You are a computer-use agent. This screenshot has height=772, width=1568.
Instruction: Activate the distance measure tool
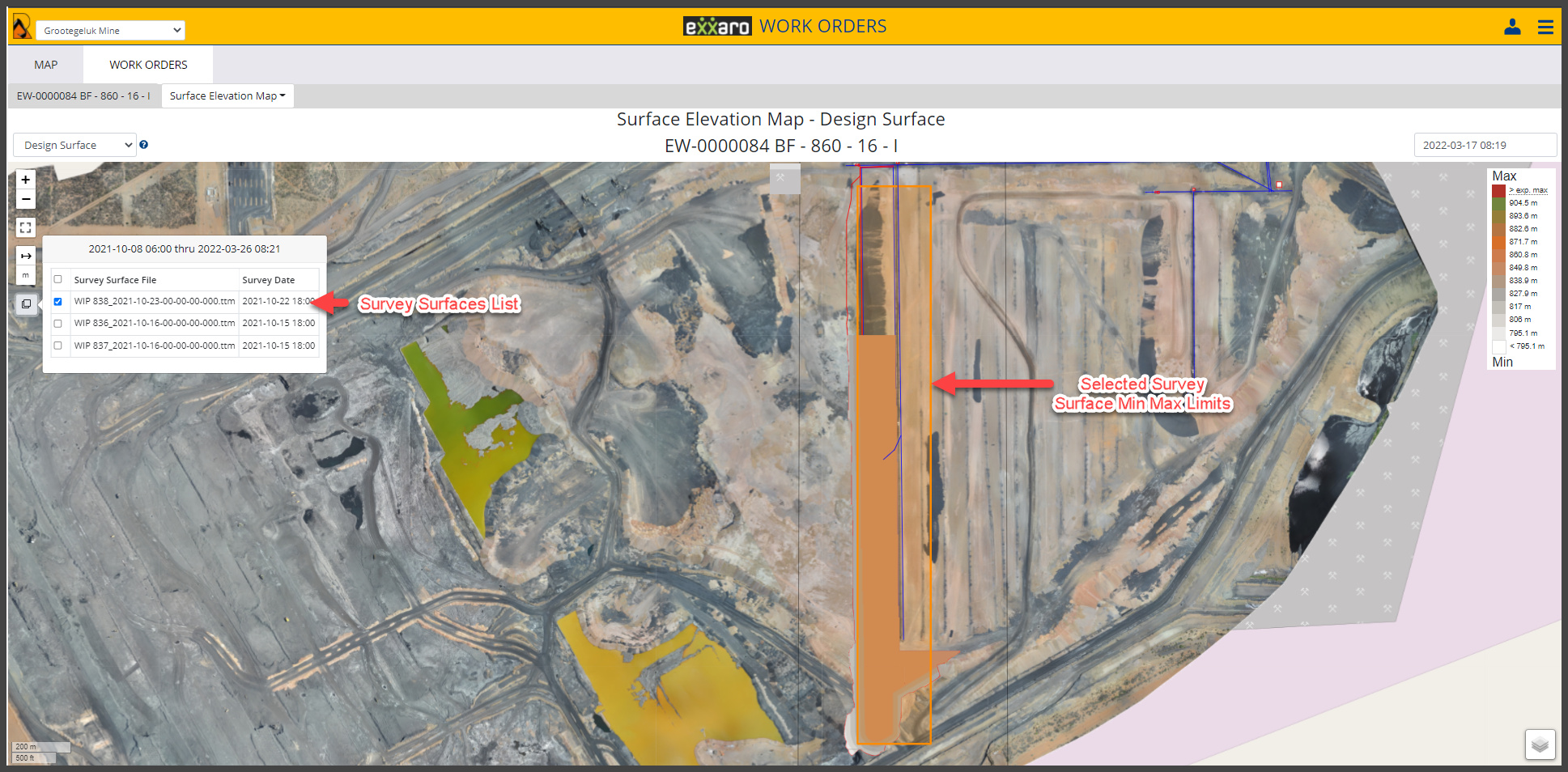coord(26,256)
